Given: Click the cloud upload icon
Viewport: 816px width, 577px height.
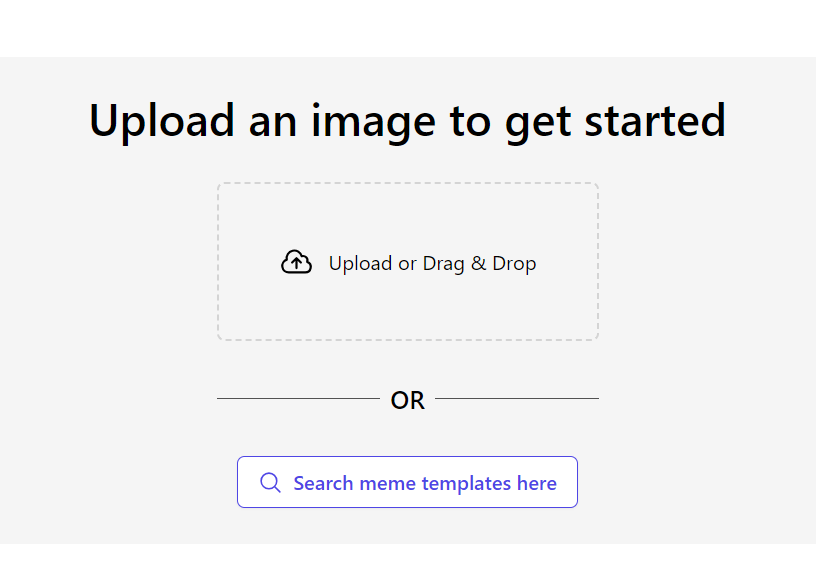Looking at the screenshot, I should click(x=297, y=262).
